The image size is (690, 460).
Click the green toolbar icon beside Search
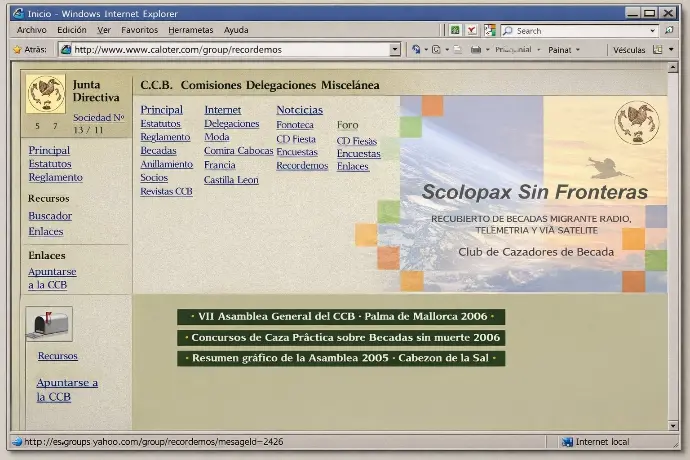[455, 30]
